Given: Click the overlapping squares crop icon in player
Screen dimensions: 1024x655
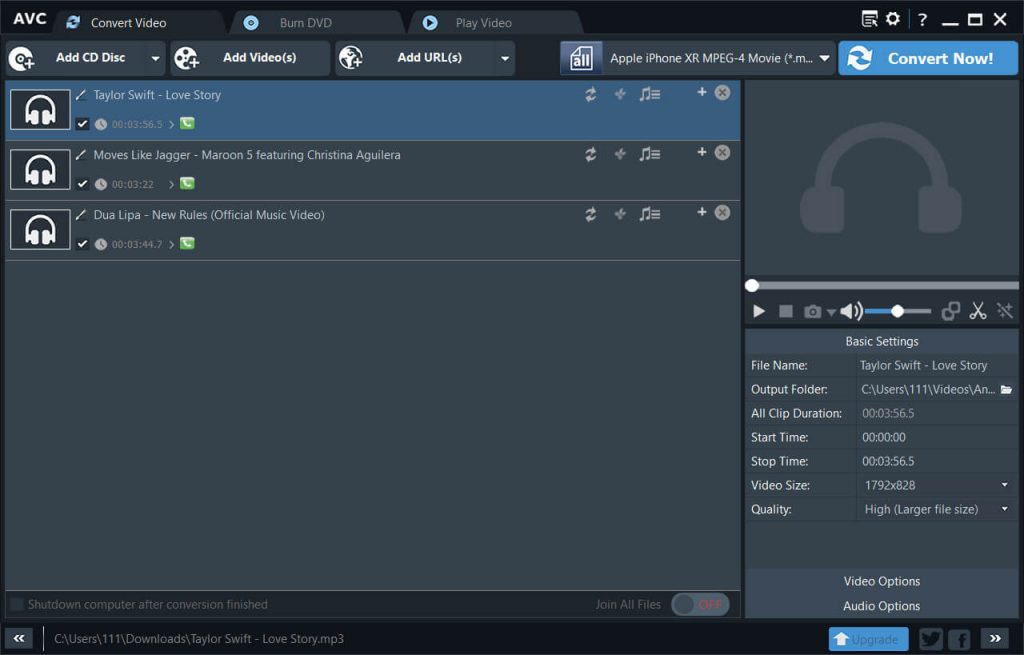Looking at the screenshot, I should pos(950,312).
